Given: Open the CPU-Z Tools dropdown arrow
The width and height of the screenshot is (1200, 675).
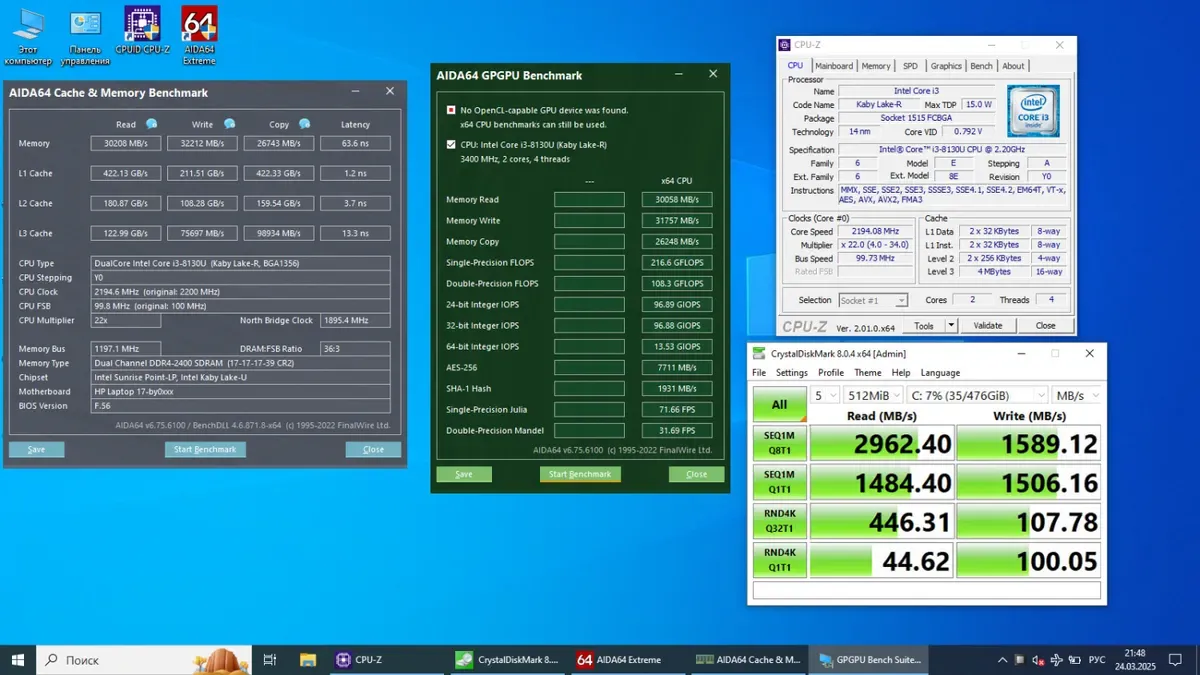Looking at the screenshot, I should [951, 325].
